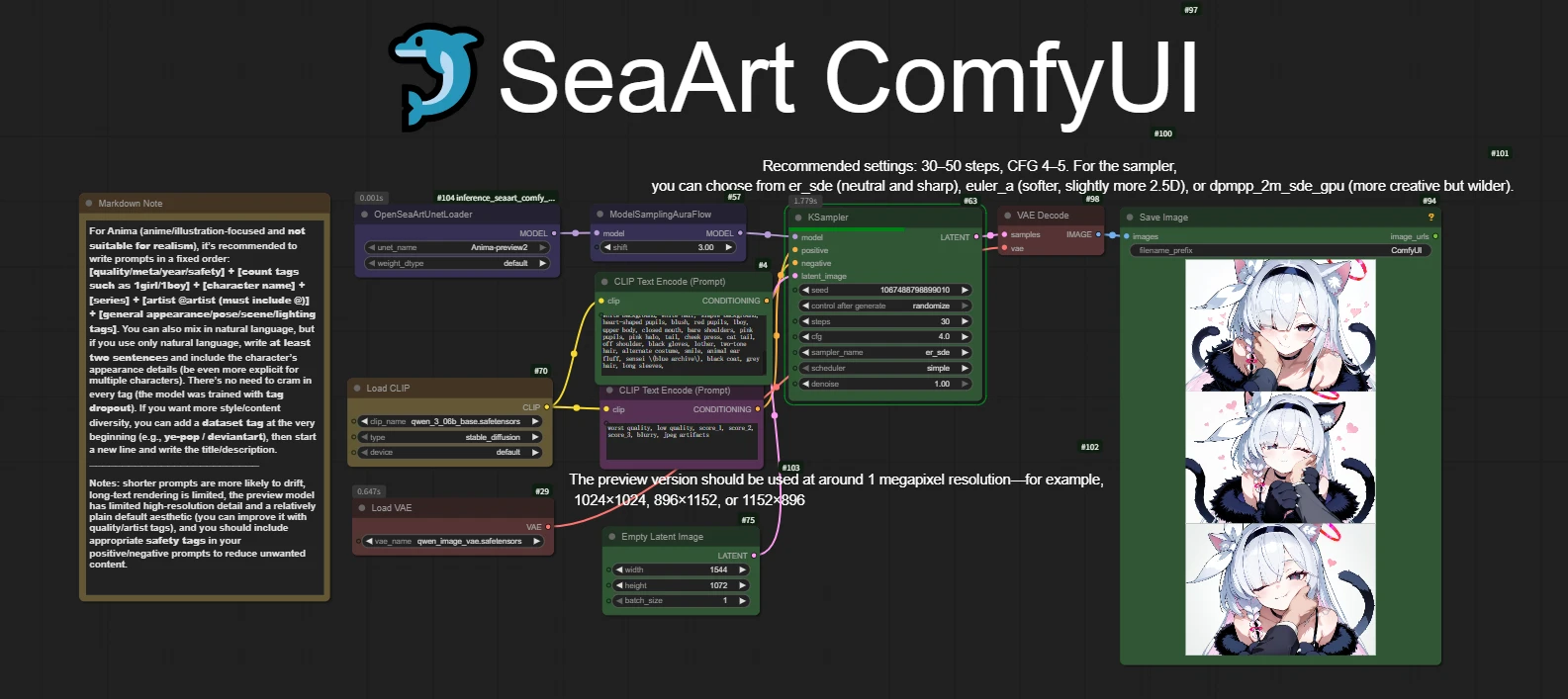
Task: Click the filename_prefix field in Save Image
Action: pyautogui.click(x=1280, y=251)
